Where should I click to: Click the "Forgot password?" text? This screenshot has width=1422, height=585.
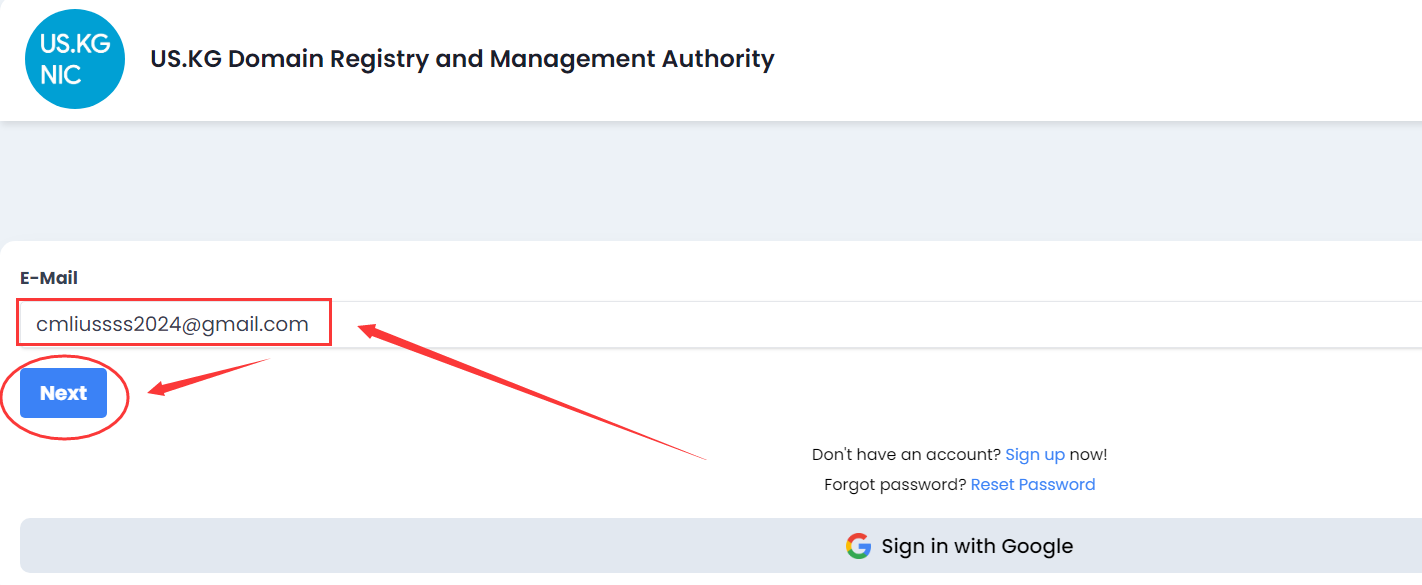[895, 484]
